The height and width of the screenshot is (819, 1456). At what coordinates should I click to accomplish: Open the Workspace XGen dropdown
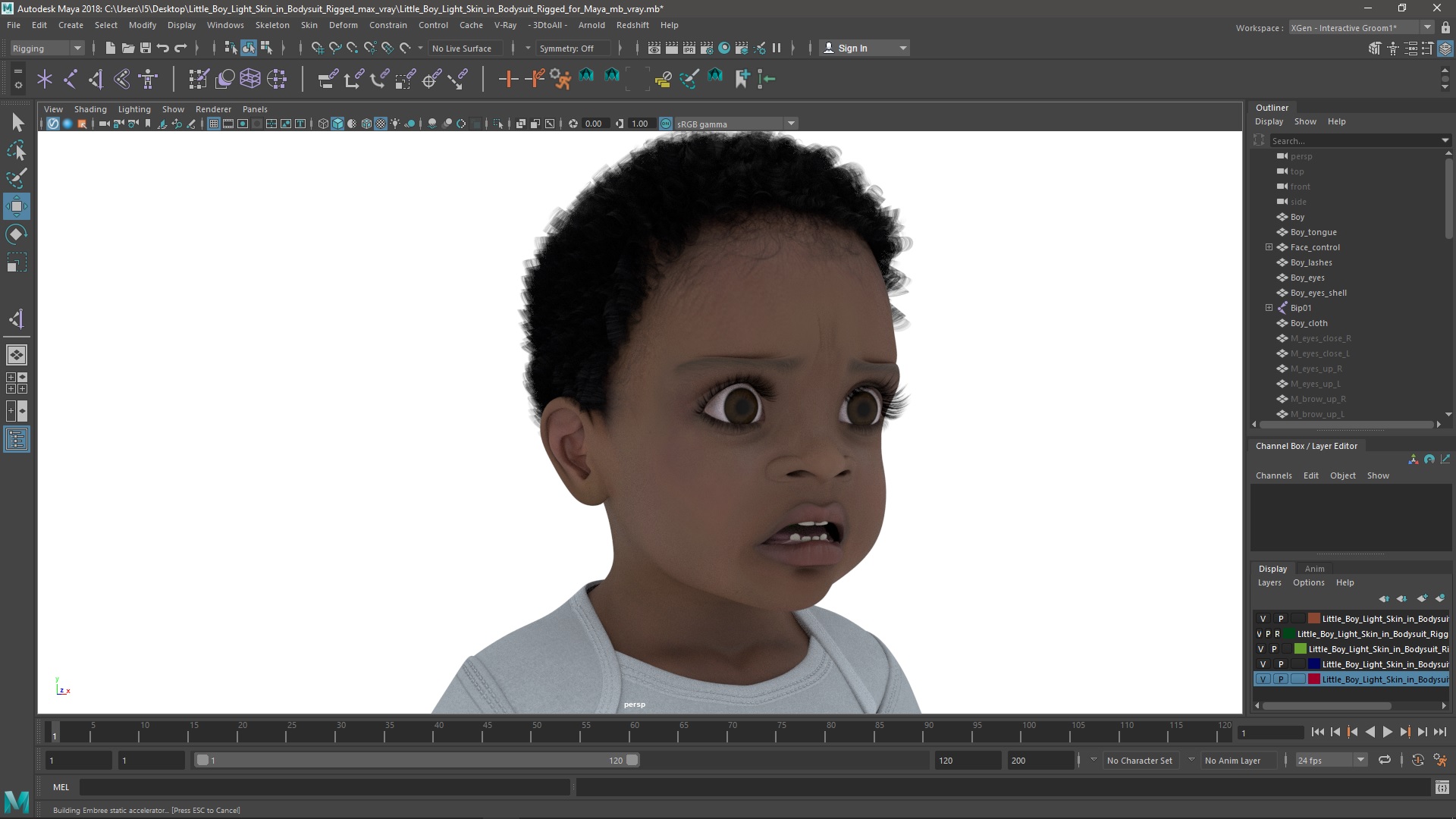1361,27
